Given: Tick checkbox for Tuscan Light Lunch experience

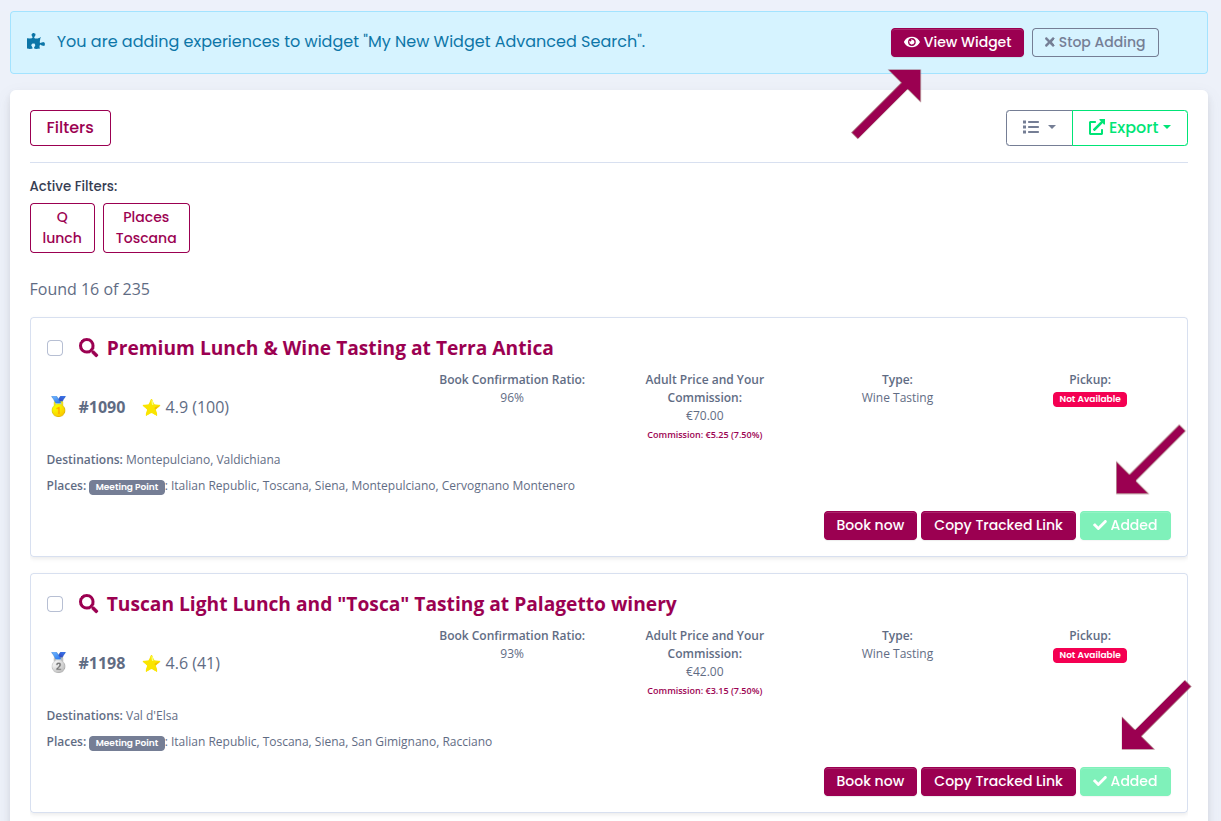Looking at the screenshot, I should pyautogui.click(x=55, y=604).
